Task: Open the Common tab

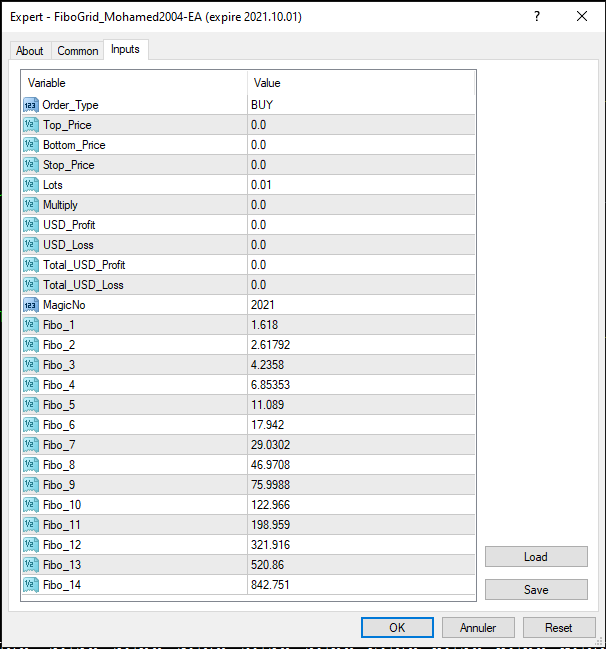Action: pyautogui.click(x=78, y=51)
